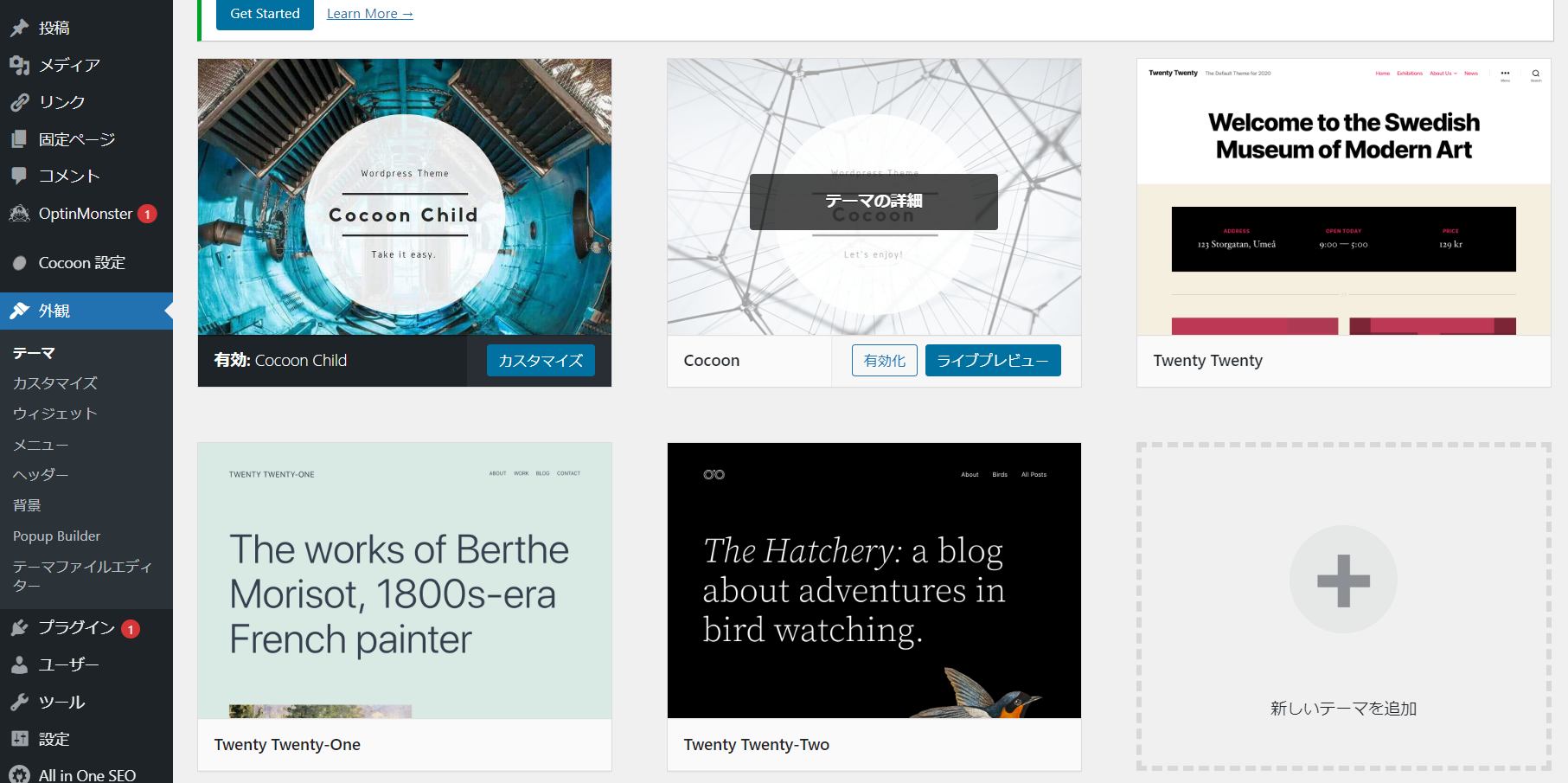Click カスタマイズ button on Cocoon Child

541,361
